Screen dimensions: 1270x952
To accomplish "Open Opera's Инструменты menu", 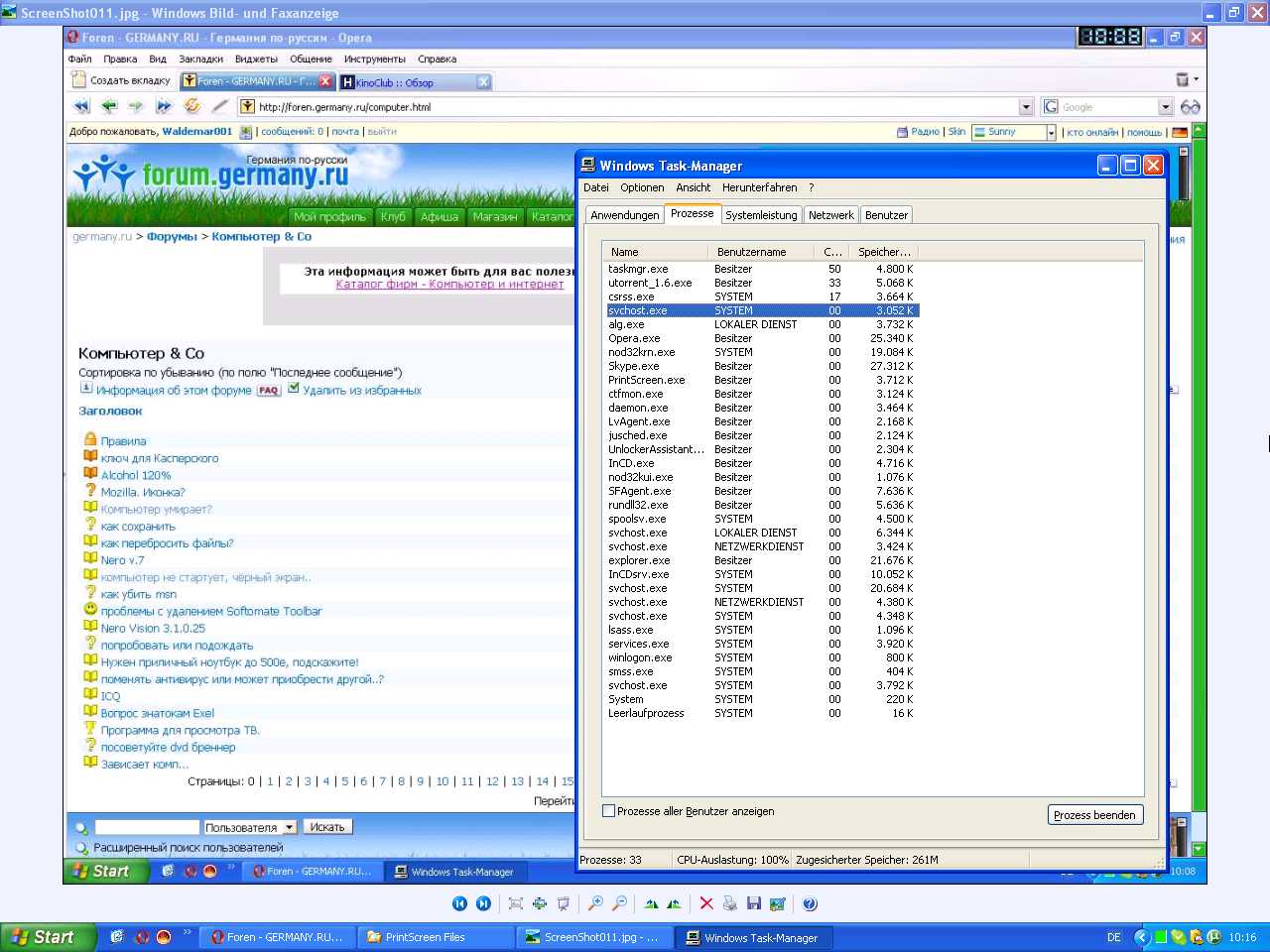I will point(375,59).
